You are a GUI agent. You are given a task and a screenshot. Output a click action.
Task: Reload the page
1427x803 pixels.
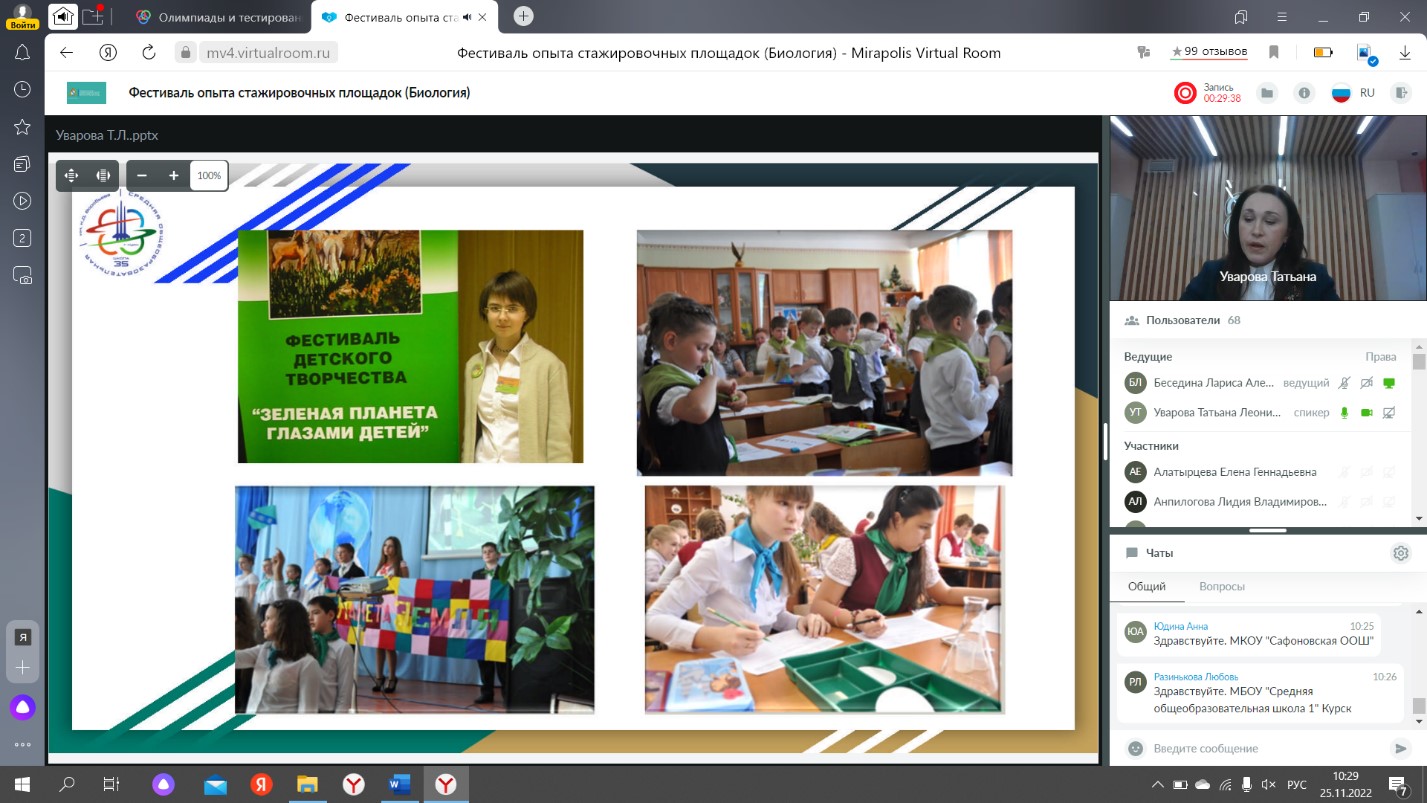149,53
